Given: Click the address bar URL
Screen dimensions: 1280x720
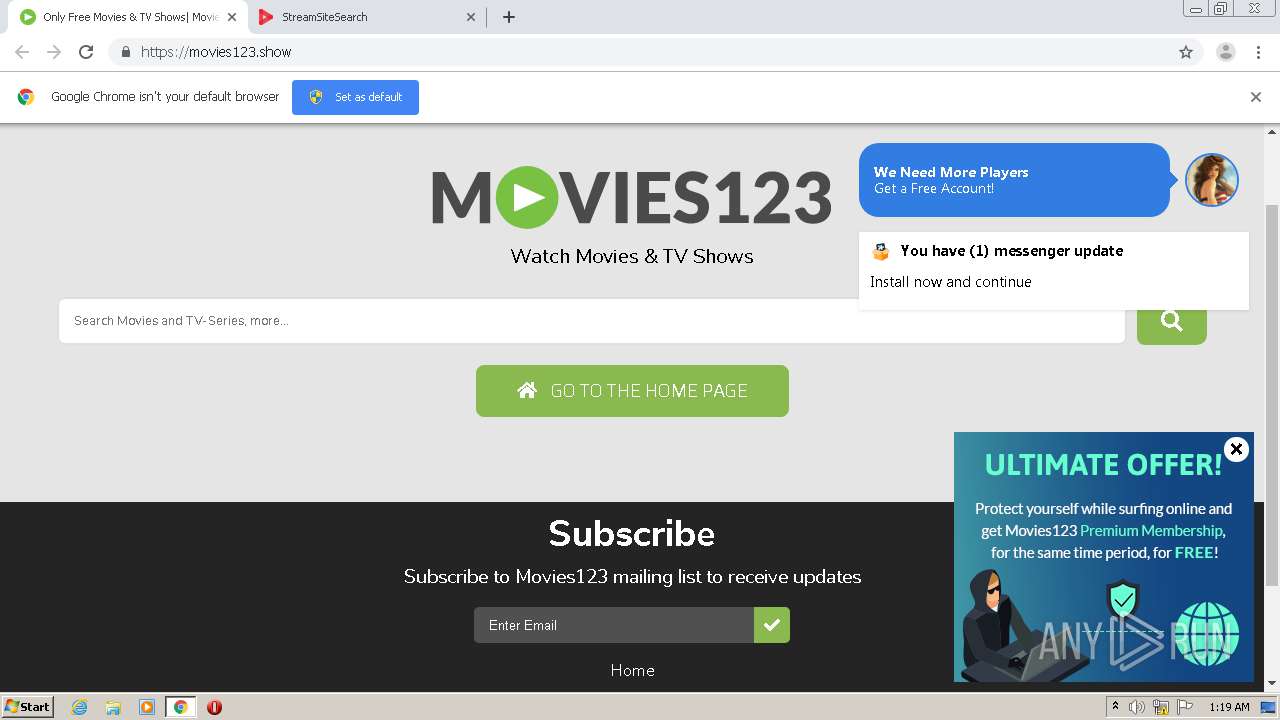Looking at the screenshot, I should pos(216,52).
